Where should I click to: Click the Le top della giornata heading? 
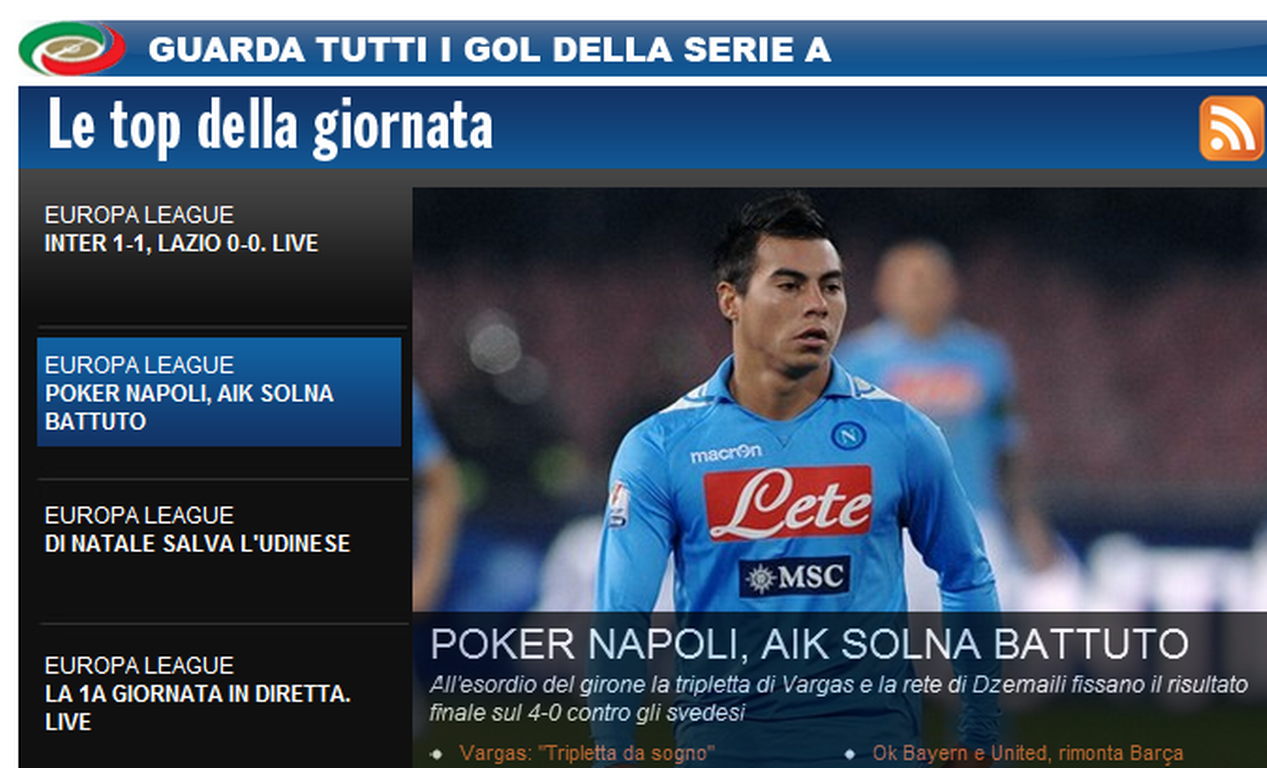270,127
